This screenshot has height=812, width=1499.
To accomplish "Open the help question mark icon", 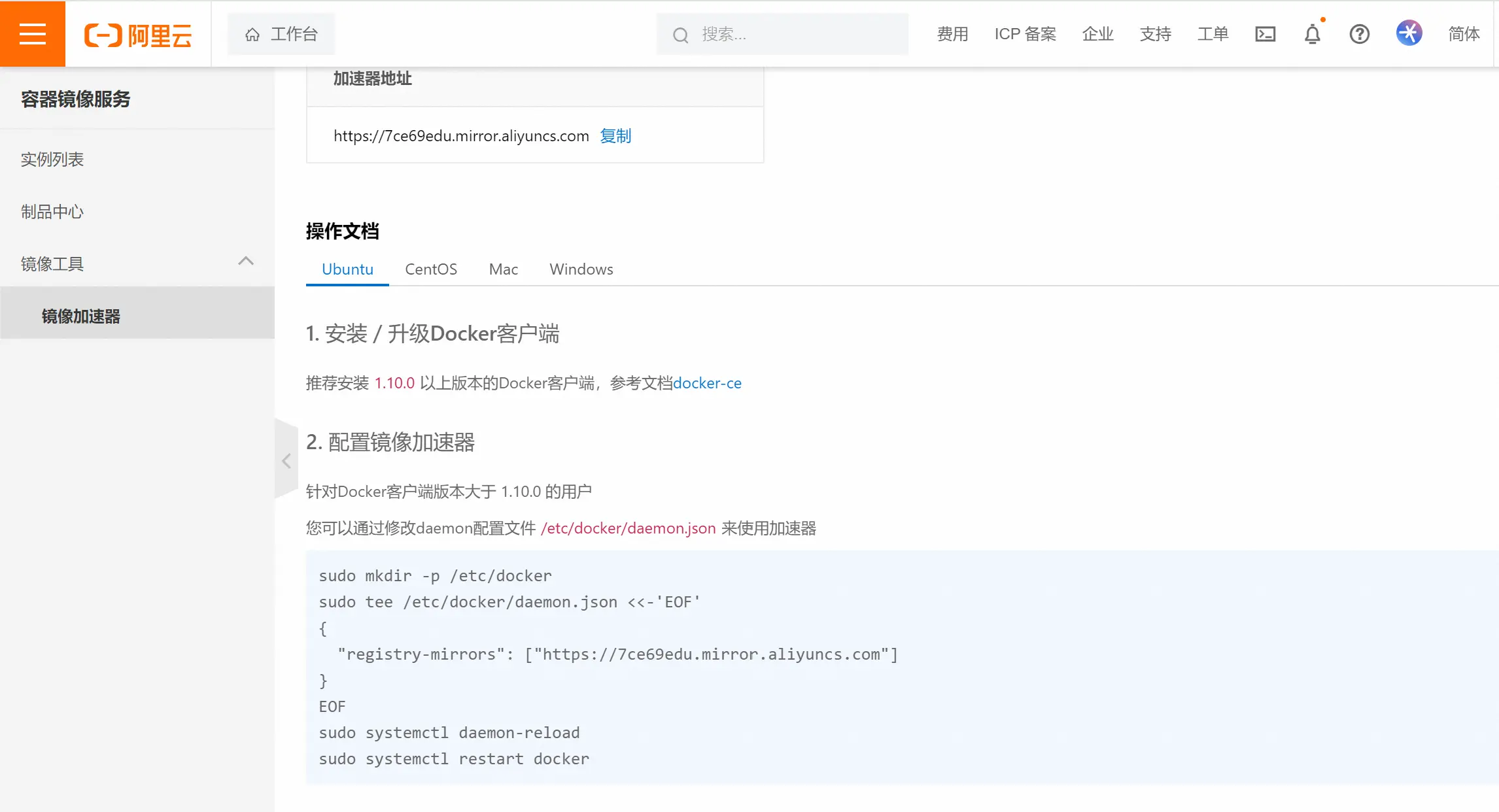I will click(x=1359, y=34).
